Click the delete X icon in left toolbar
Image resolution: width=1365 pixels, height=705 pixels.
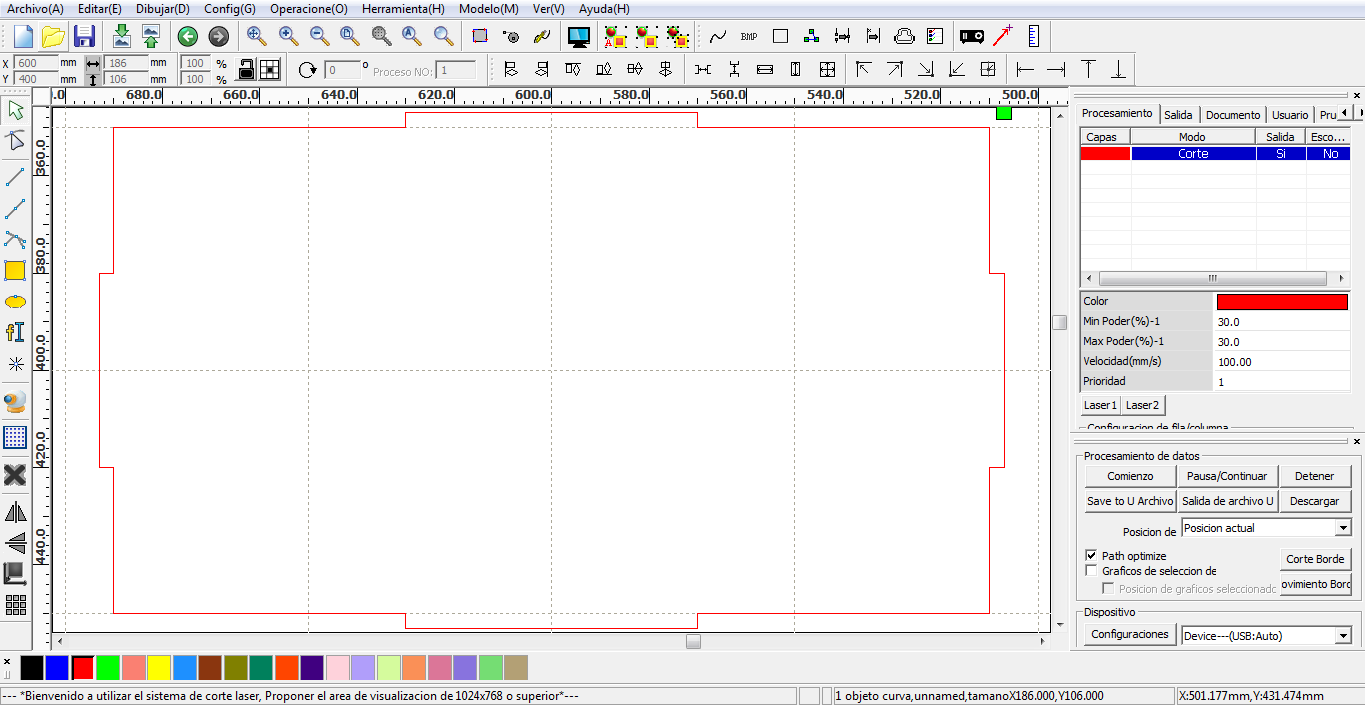pyautogui.click(x=15, y=474)
